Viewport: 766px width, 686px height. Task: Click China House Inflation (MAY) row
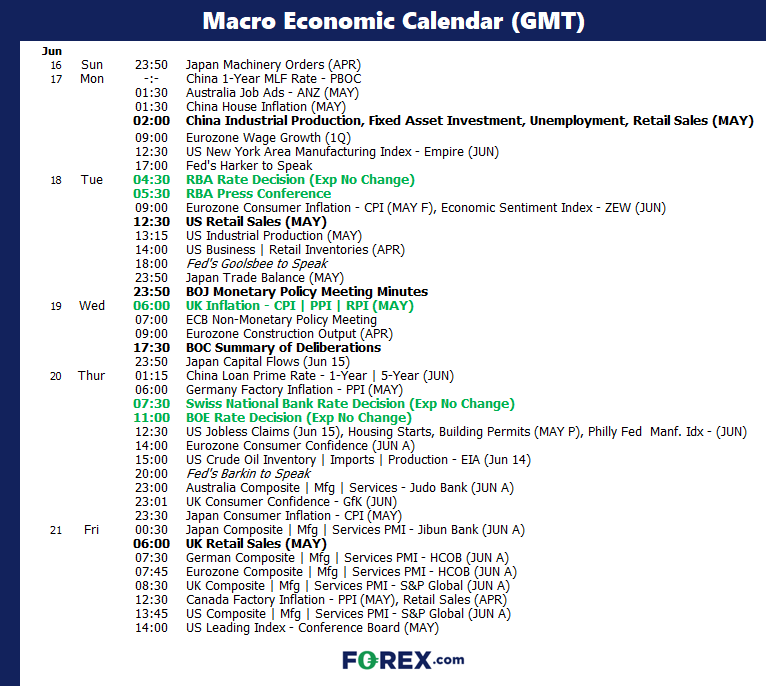coord(266,107)
